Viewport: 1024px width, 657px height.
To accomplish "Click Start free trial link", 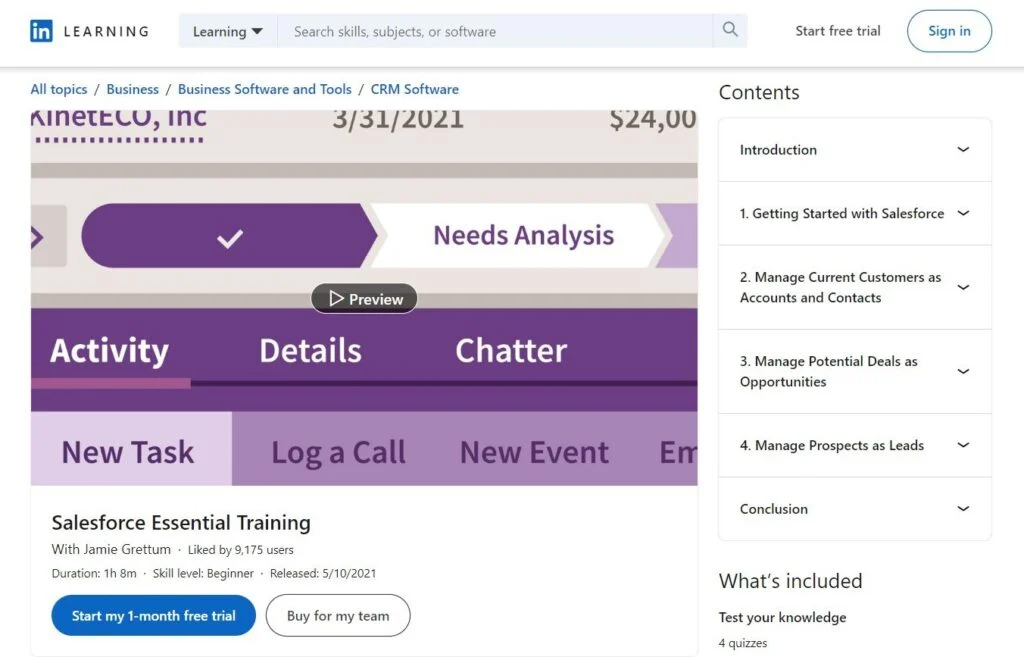I will click(x=838, y=31).
